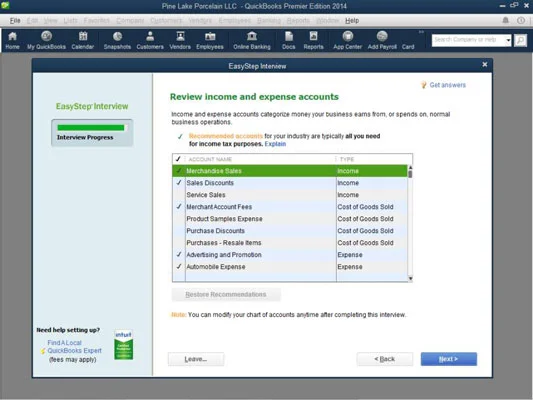Click the Restore Recommendations button
The width and height of the screenshot is (533, 400).
point(226,294)
